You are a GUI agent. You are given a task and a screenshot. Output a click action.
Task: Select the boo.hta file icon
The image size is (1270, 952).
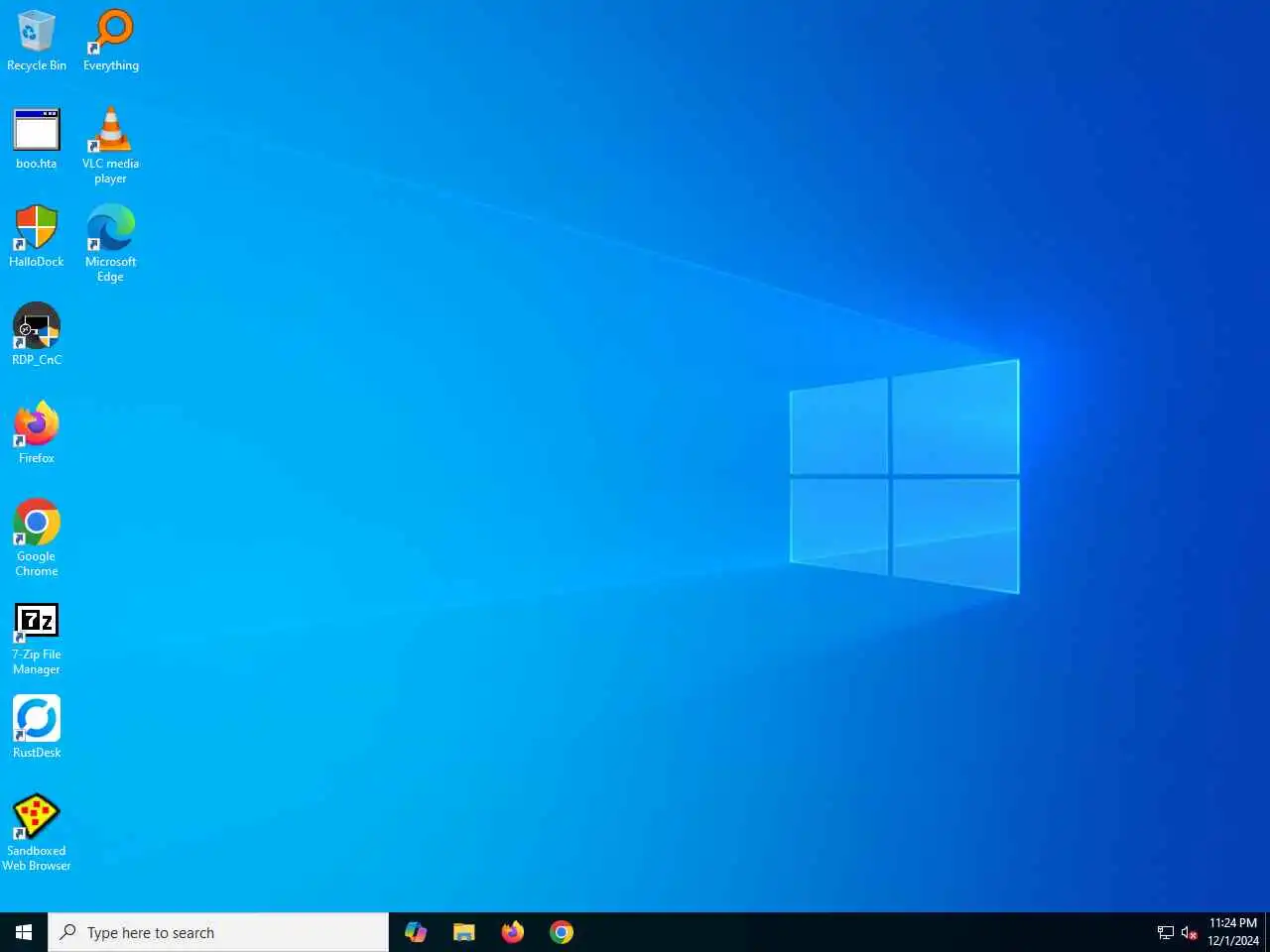pos(37,139)
